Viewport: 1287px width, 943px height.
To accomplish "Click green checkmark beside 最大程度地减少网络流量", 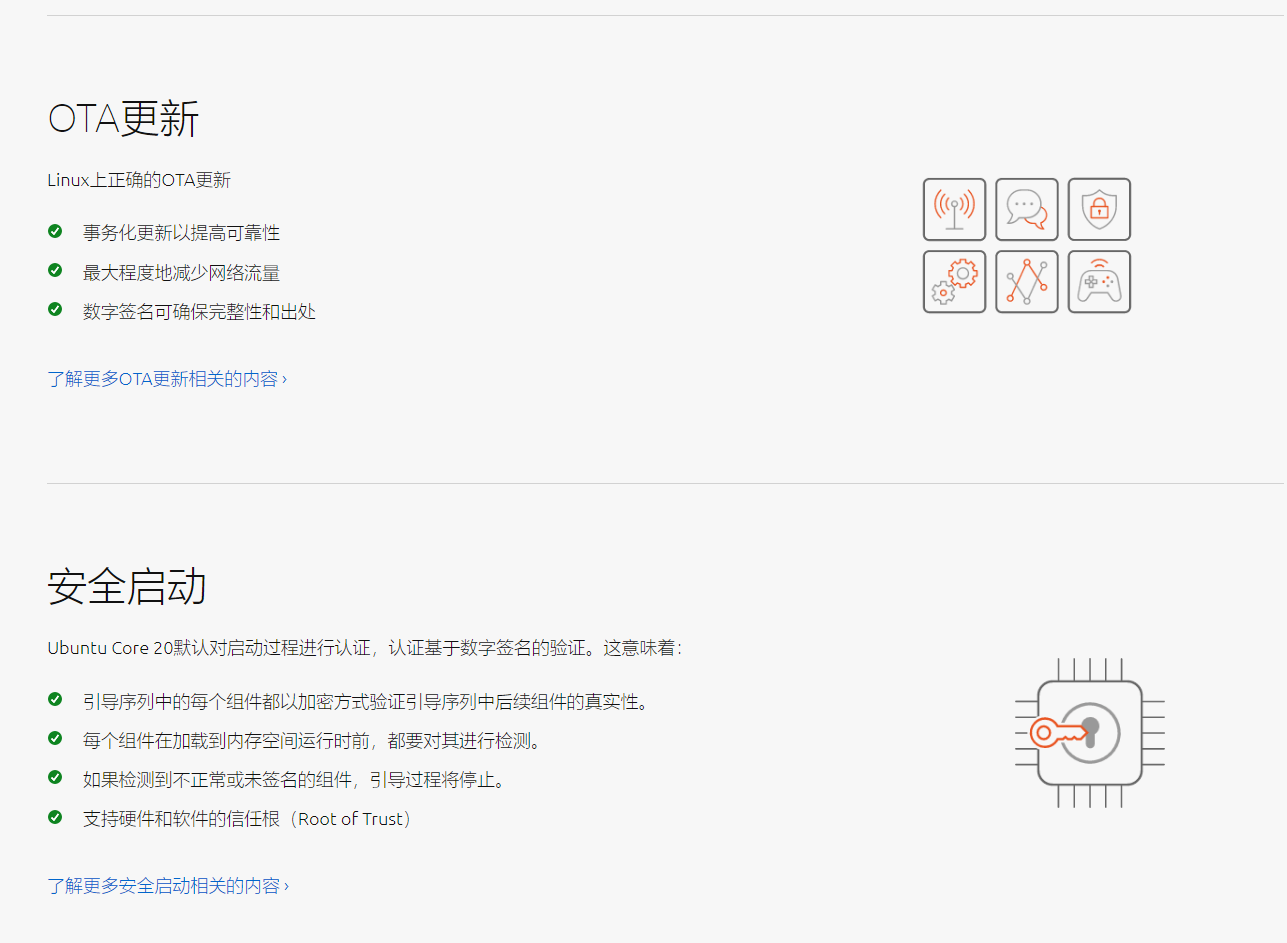I will tap(55, 270).
